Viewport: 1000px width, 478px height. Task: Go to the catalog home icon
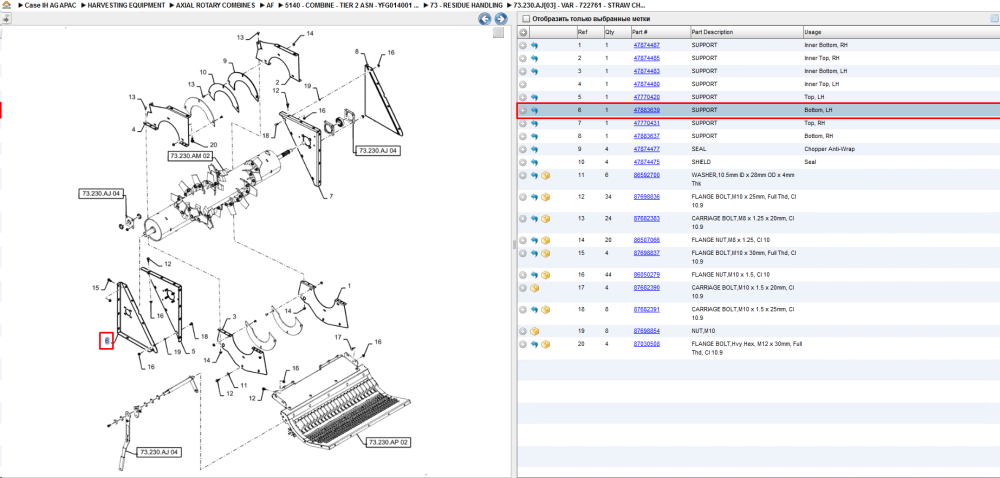[6, 5]
